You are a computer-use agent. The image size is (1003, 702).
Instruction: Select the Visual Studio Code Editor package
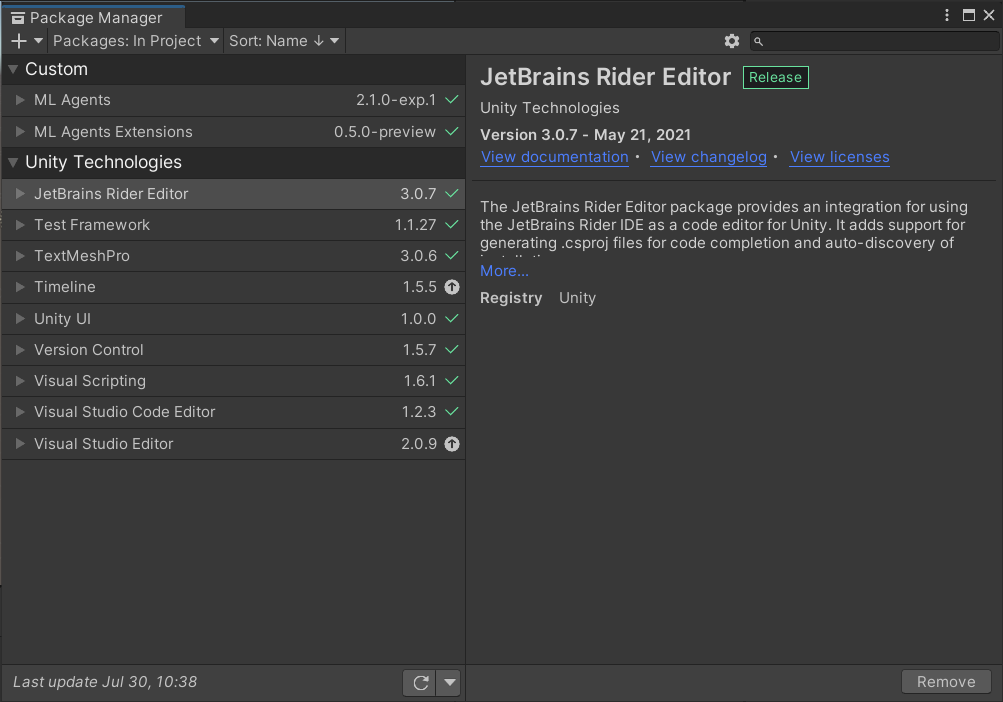click(233, 412)
